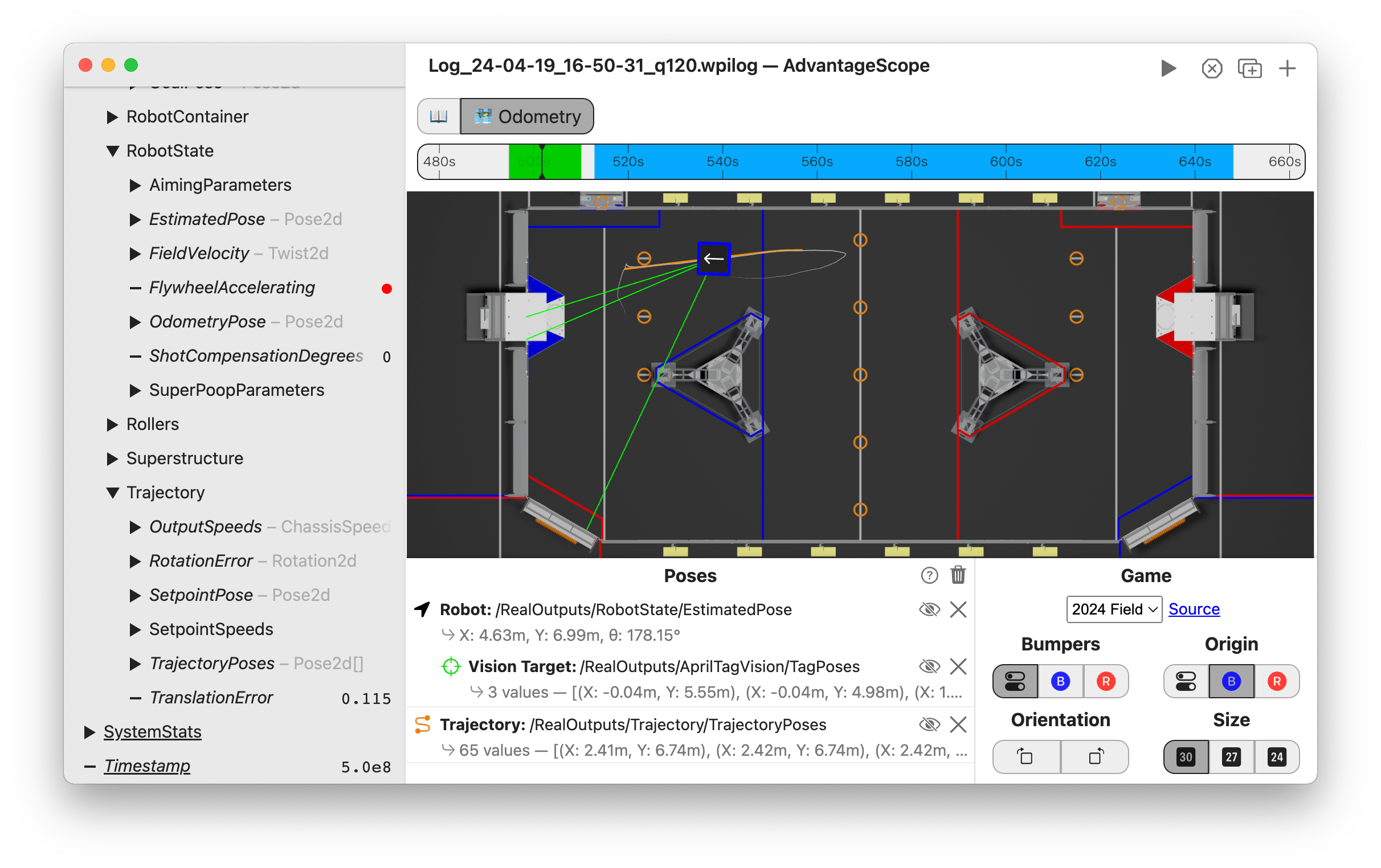1381x868 pixels.
Task: Add a new tab with plus icon
Action: tap(1288, 69)
